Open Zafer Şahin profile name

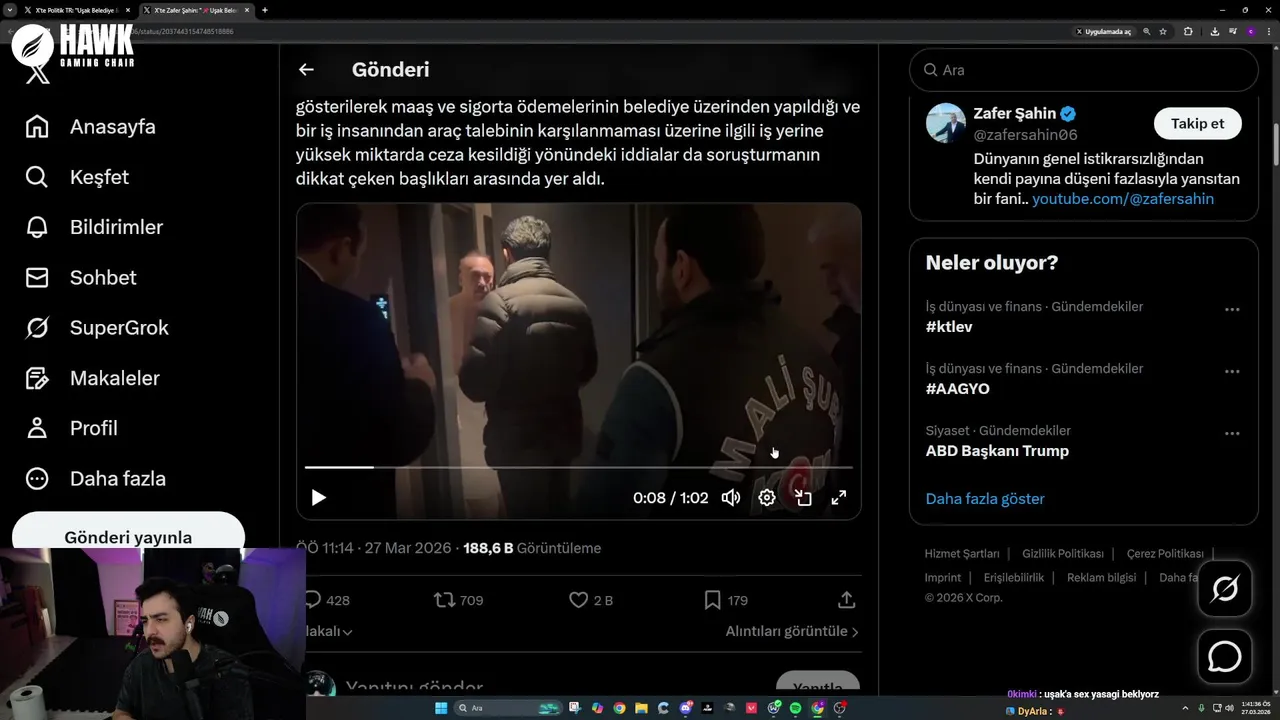tap(1015, 113)
